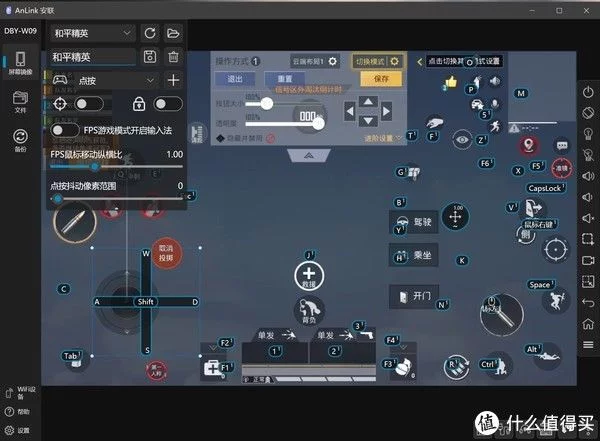Click the yellow back chevron near 点击切换
Image resolution: width=600 pixels, height=441 pixels.
419,61
